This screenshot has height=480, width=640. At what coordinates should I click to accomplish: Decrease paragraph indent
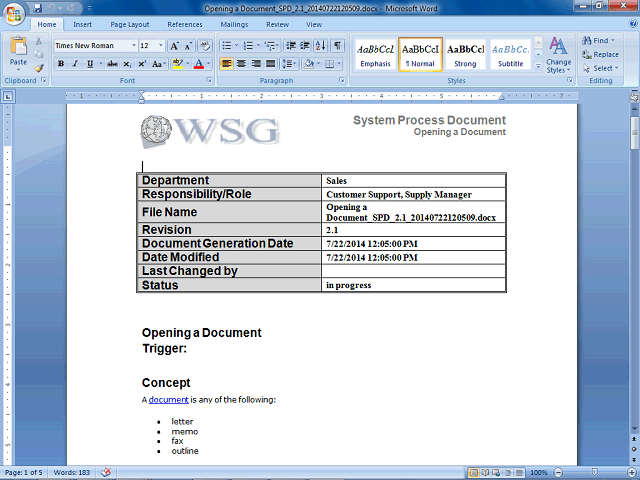pyautogui.click(x=291, y=46)
